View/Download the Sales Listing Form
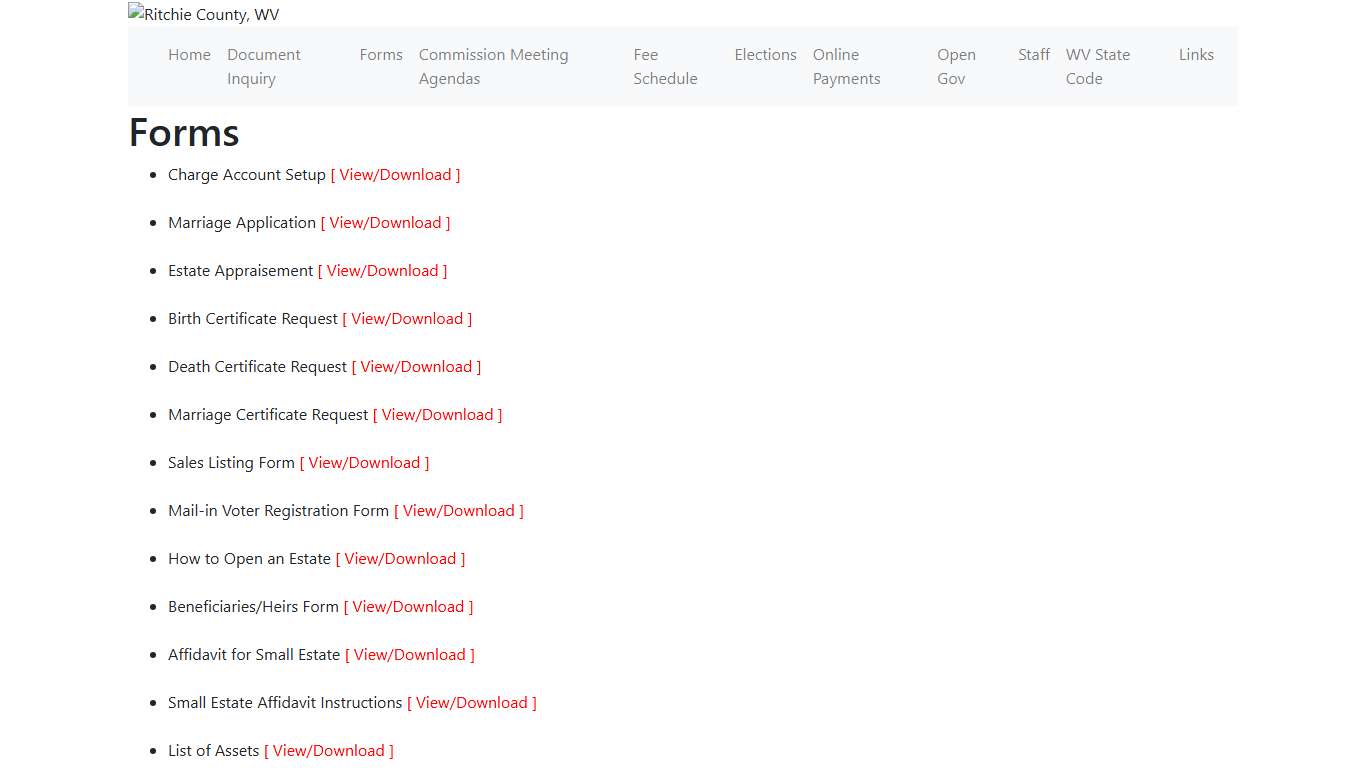This screenshot has height=768, width=1366. [x=364, y=463]
